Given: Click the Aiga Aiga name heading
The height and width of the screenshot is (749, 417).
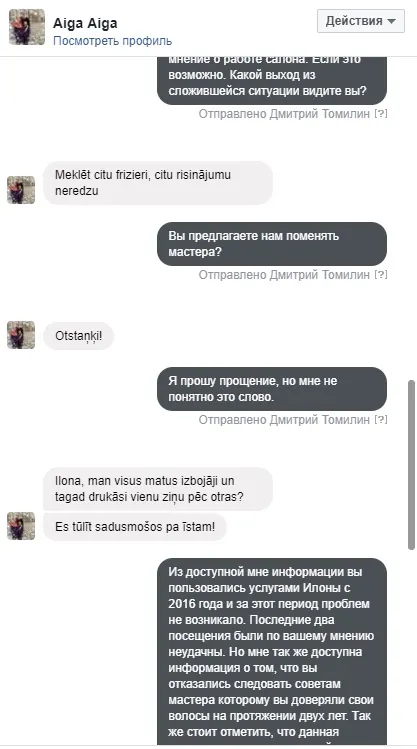Looking at the screenshot, I should (x=85, y=23).
